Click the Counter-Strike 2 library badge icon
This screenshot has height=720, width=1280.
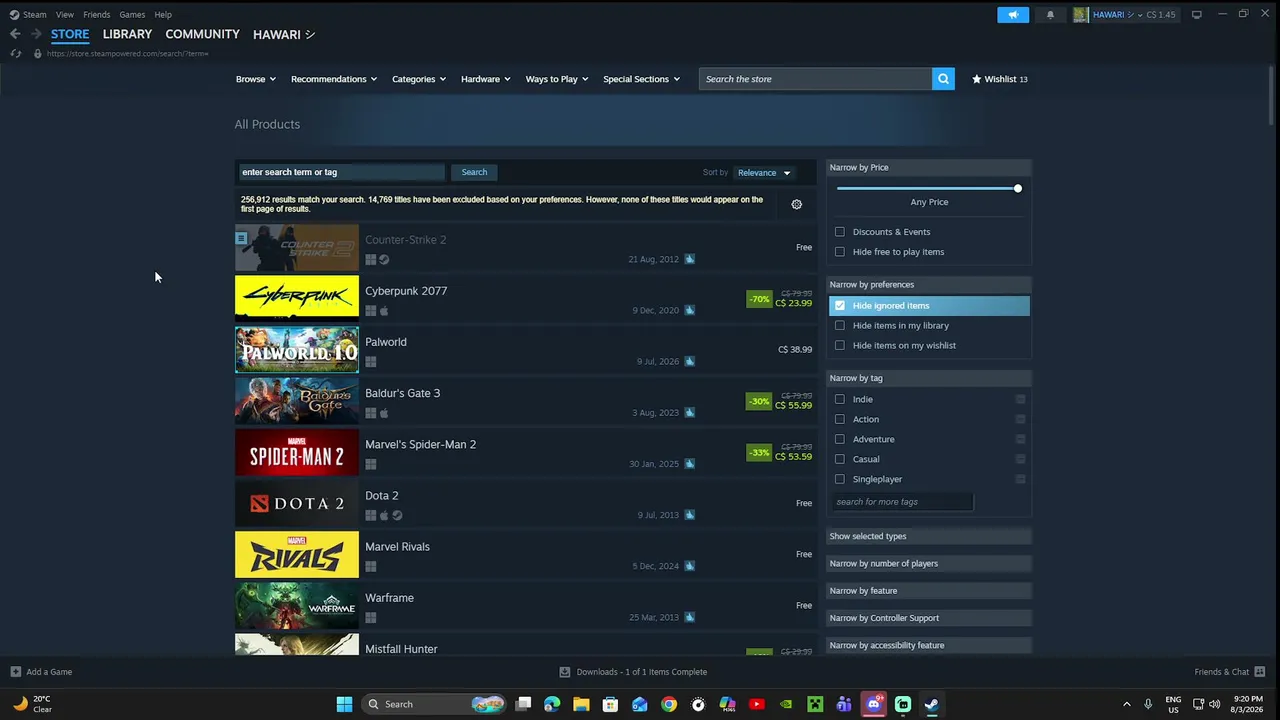241,238
